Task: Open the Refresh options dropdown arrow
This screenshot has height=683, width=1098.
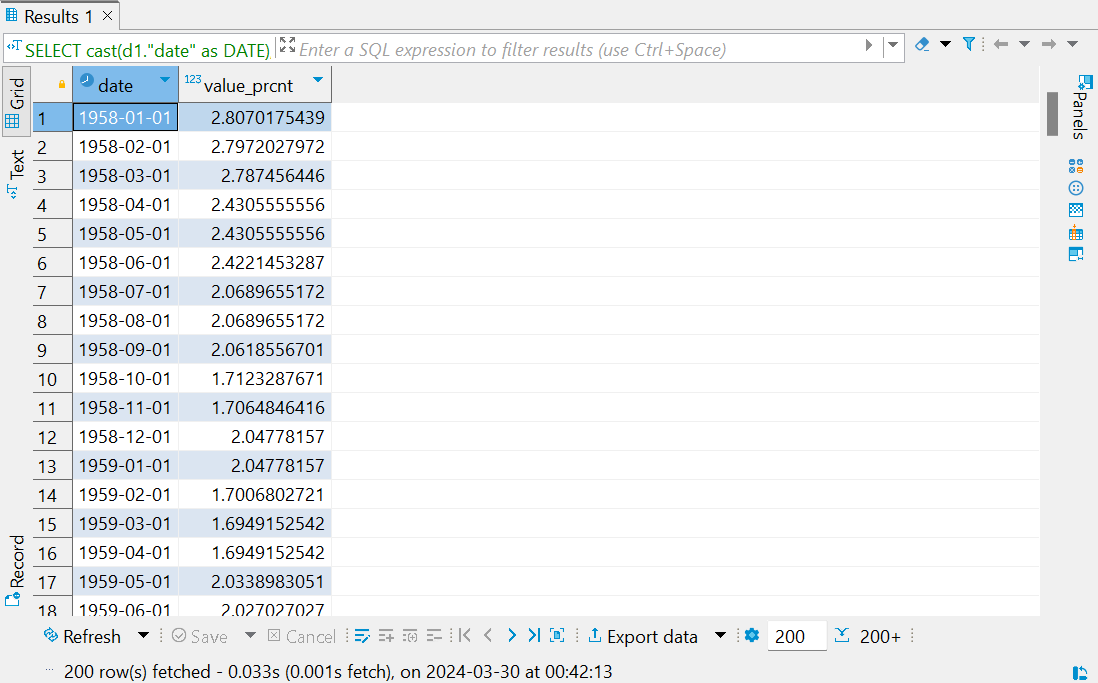Action: click(144, 635)
